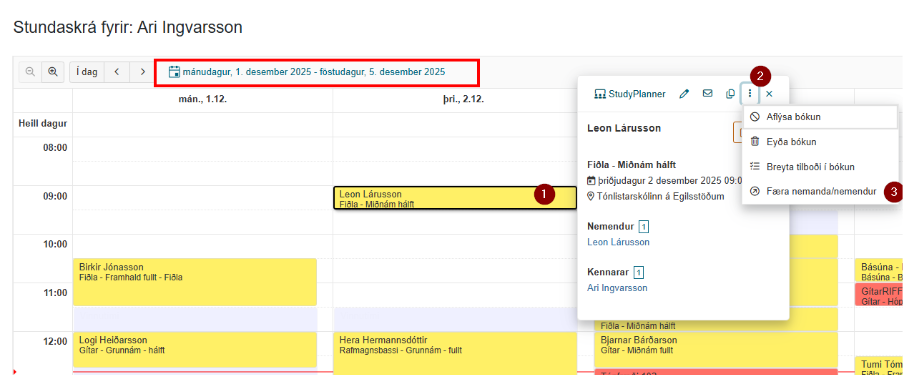The height and width of the screenshot is (375, 903).
Task: Open the three-dot more options menu
Action: pyautogui.click(x=750, y=93)
